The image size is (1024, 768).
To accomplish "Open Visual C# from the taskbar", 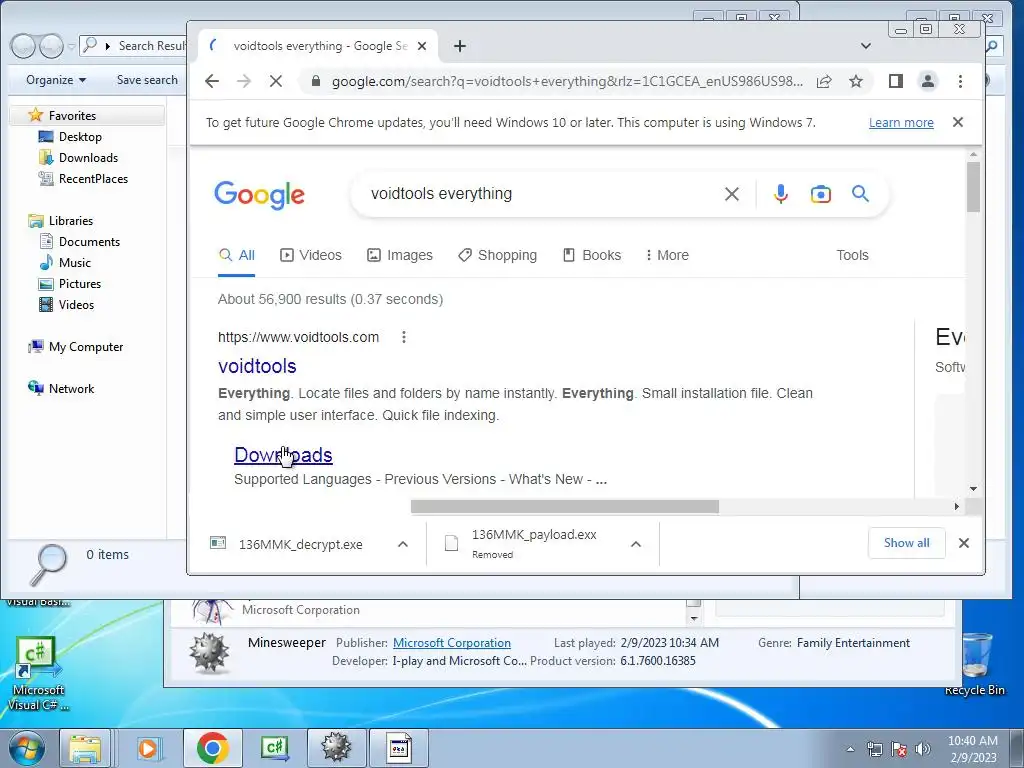I will [x=274, y=748].
